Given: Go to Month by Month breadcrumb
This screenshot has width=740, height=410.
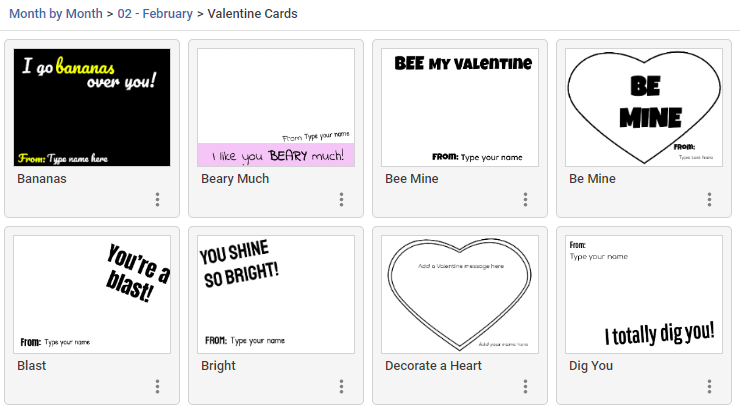Looking at the screenshot, I should coord(56,14).
